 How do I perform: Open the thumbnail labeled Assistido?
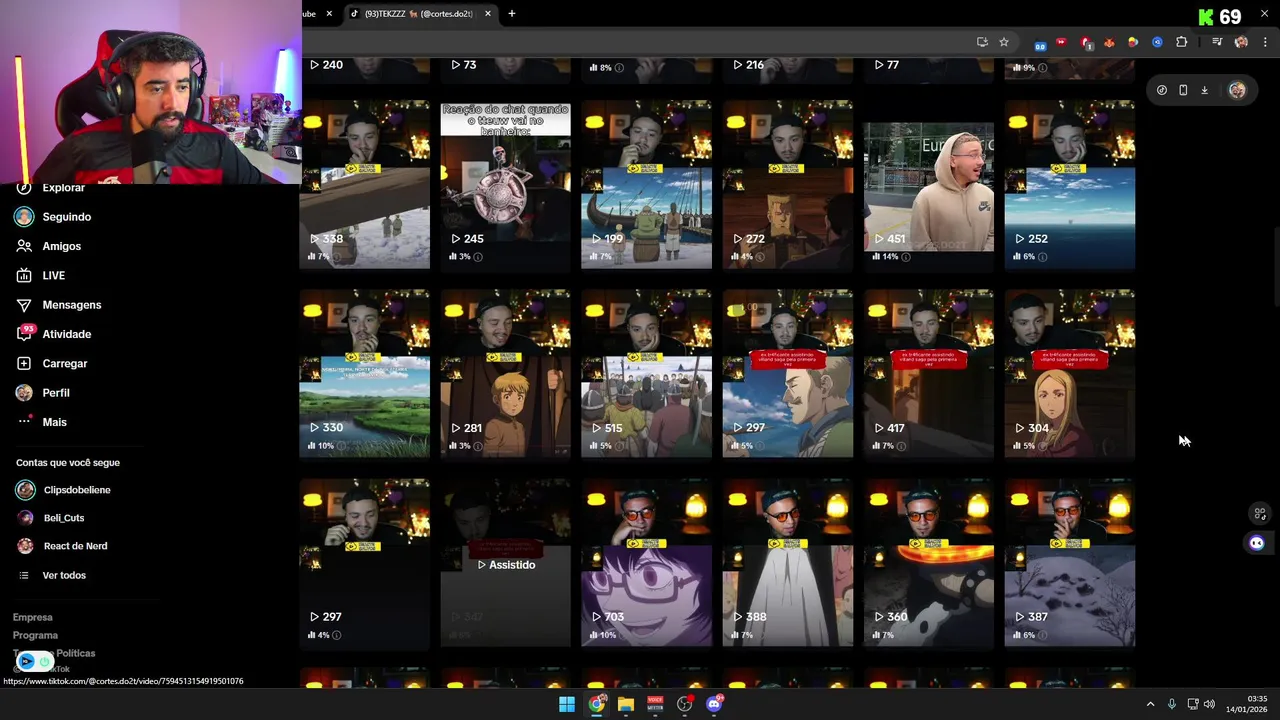pos(505,563)
